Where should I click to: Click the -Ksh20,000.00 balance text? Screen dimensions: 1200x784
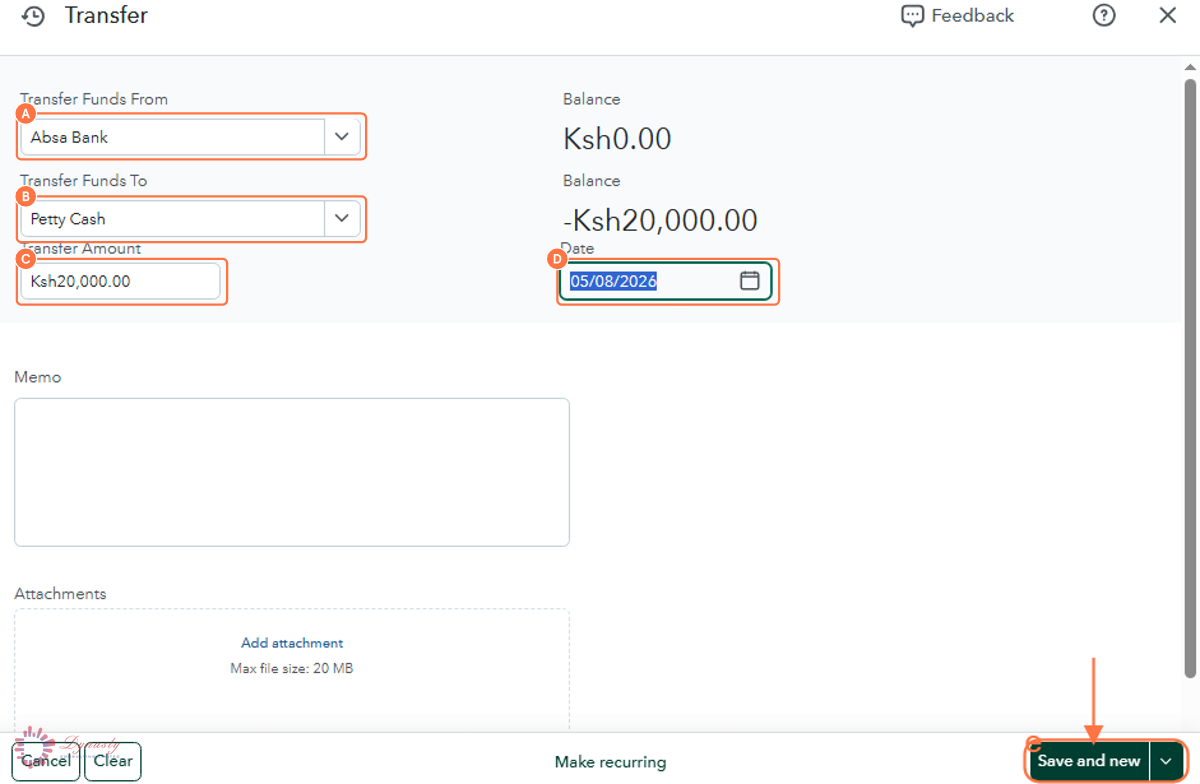pos(660,220)
